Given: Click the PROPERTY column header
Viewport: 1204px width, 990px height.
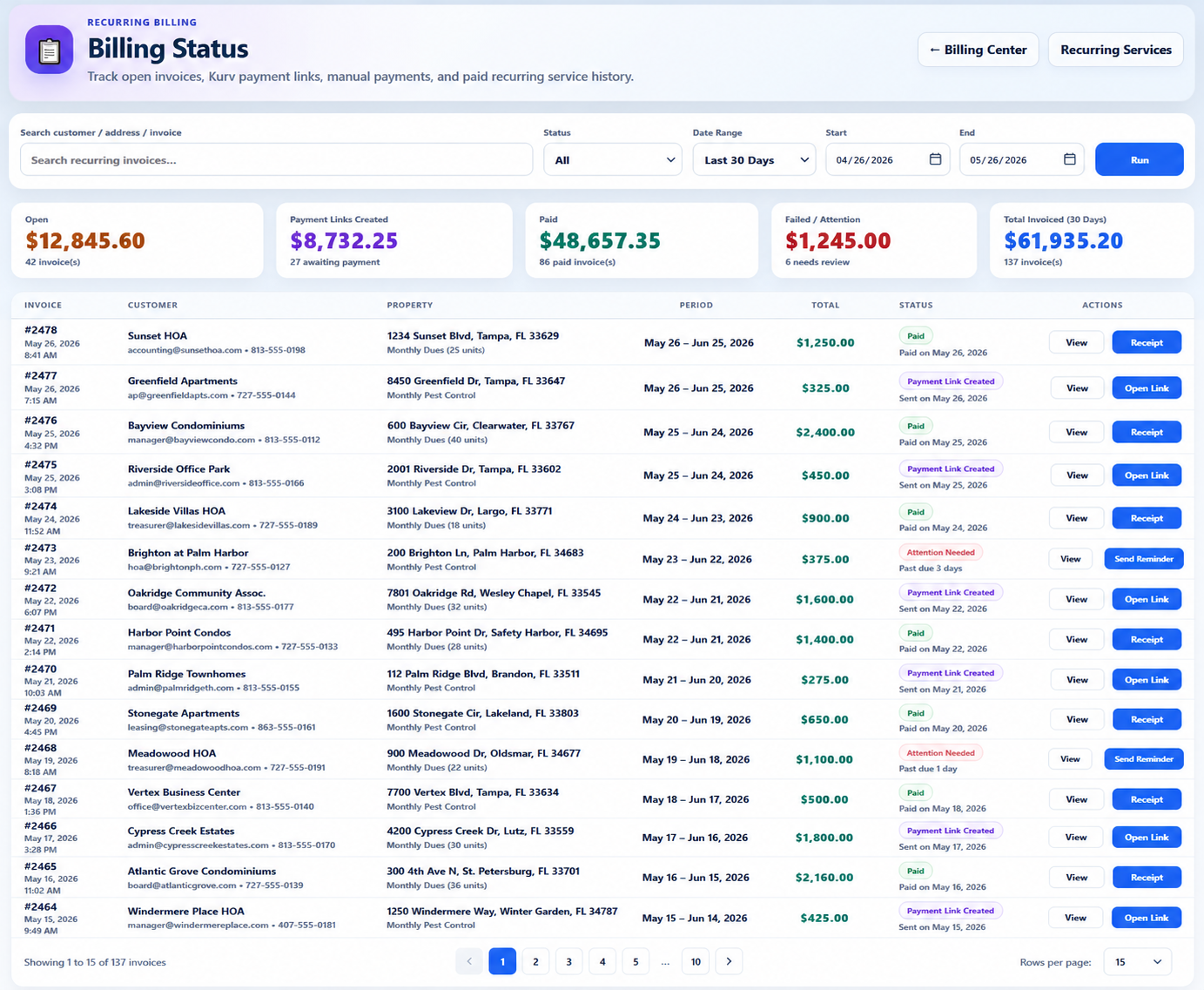Looking at the screenshot, I should [x=410, y=306].
